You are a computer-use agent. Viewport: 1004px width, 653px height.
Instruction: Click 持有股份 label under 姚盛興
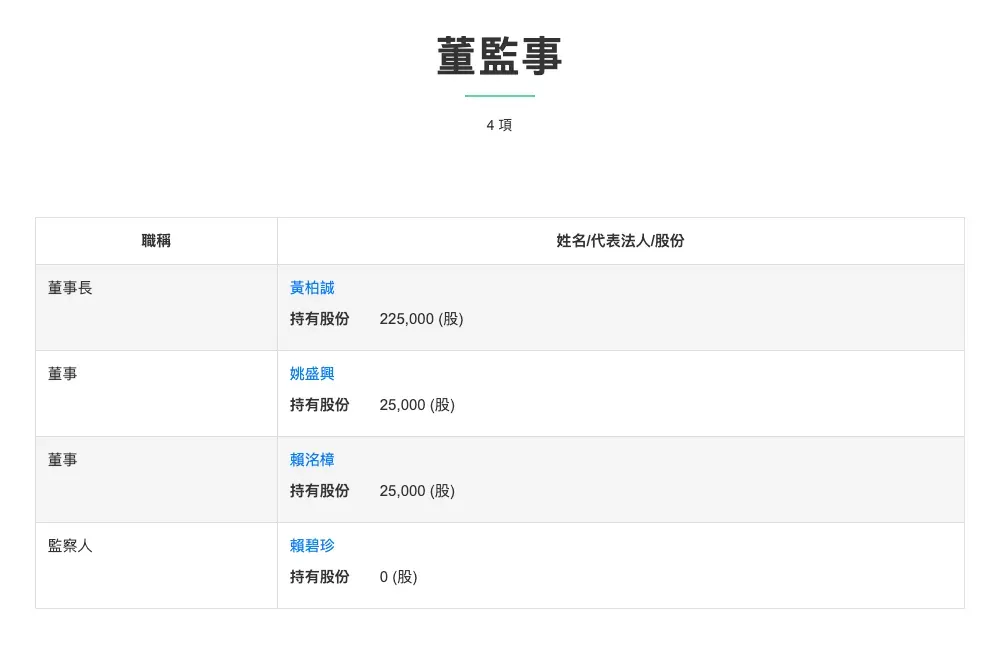(x=320, y=405)
